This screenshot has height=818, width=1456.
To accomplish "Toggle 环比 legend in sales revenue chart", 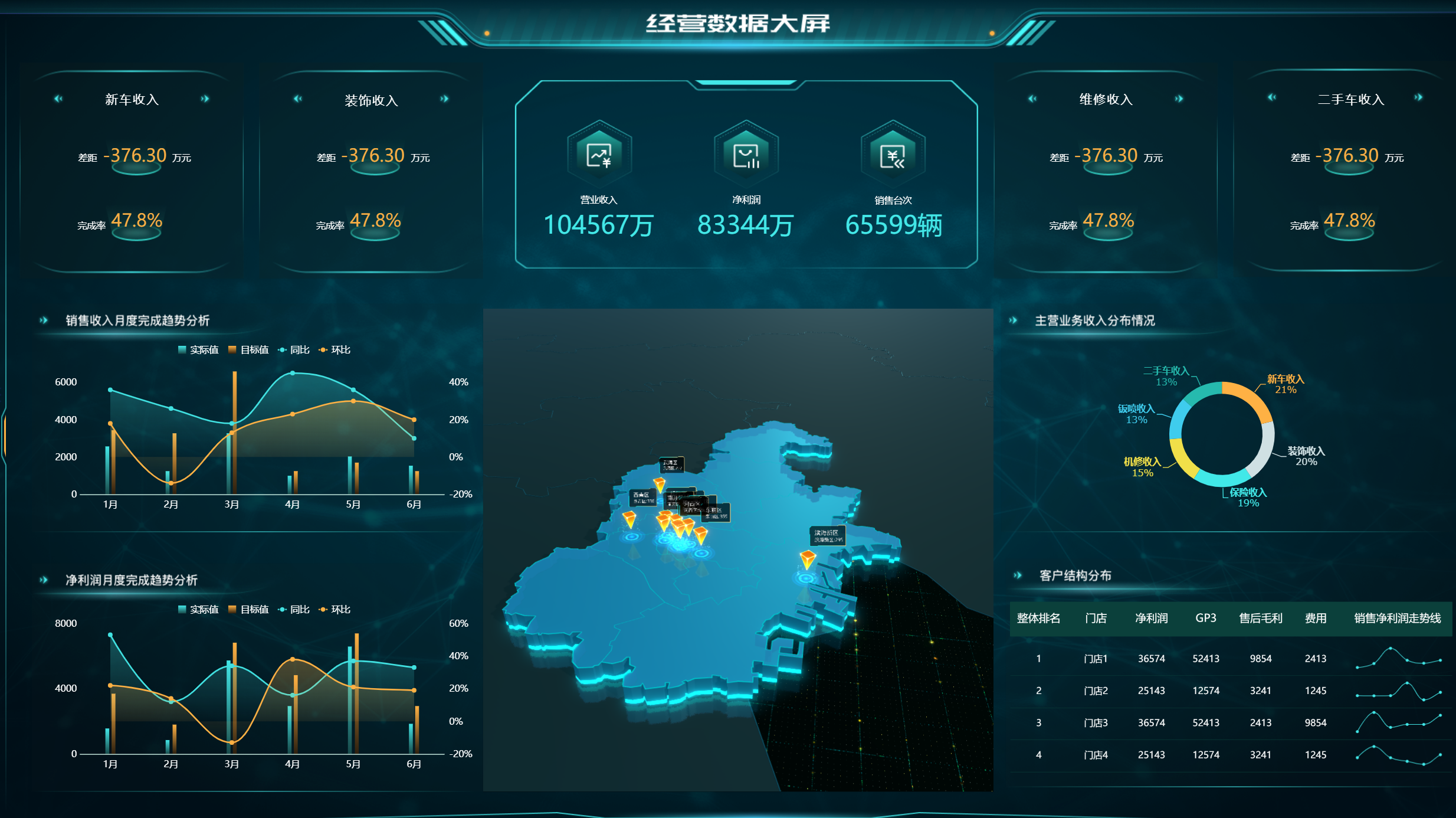I will point(335,350).
